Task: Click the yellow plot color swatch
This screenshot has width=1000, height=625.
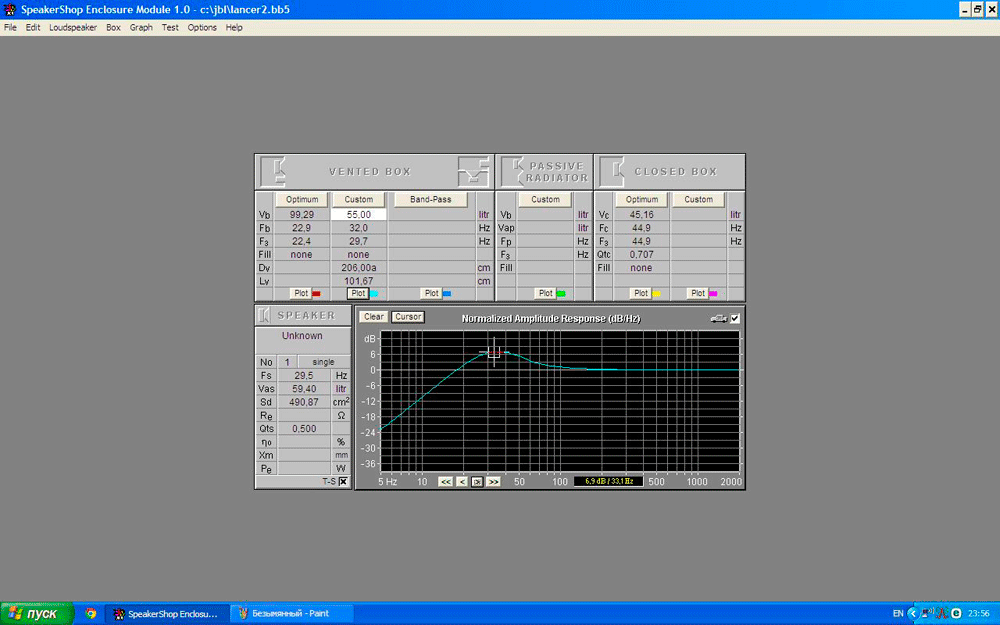Action: click(656, 294)
